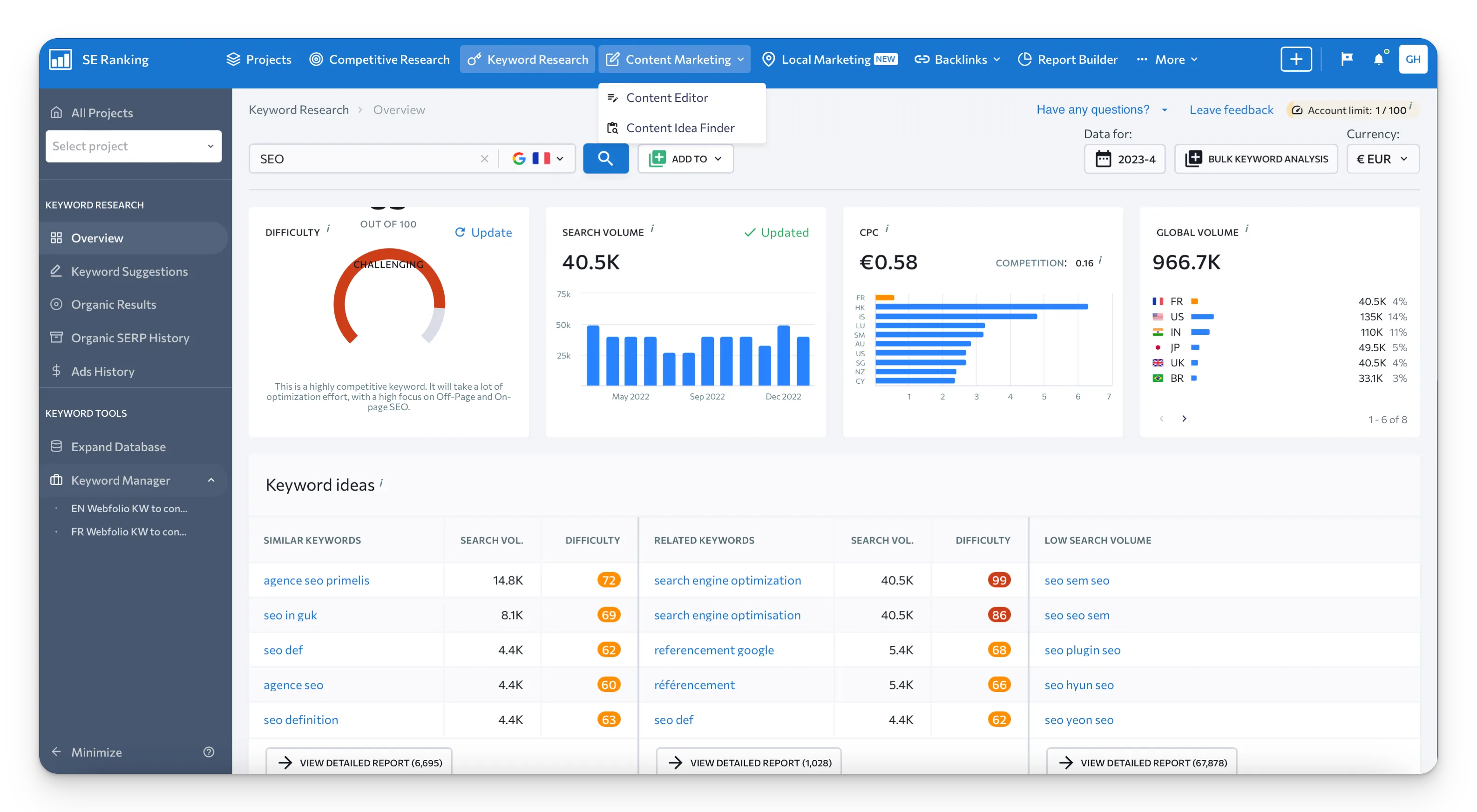Image resolution: width=1477 pixels, height=812 pixels.
Task: Click the help question mark icon
Action: pyautogui.click(x=209, y=752)
